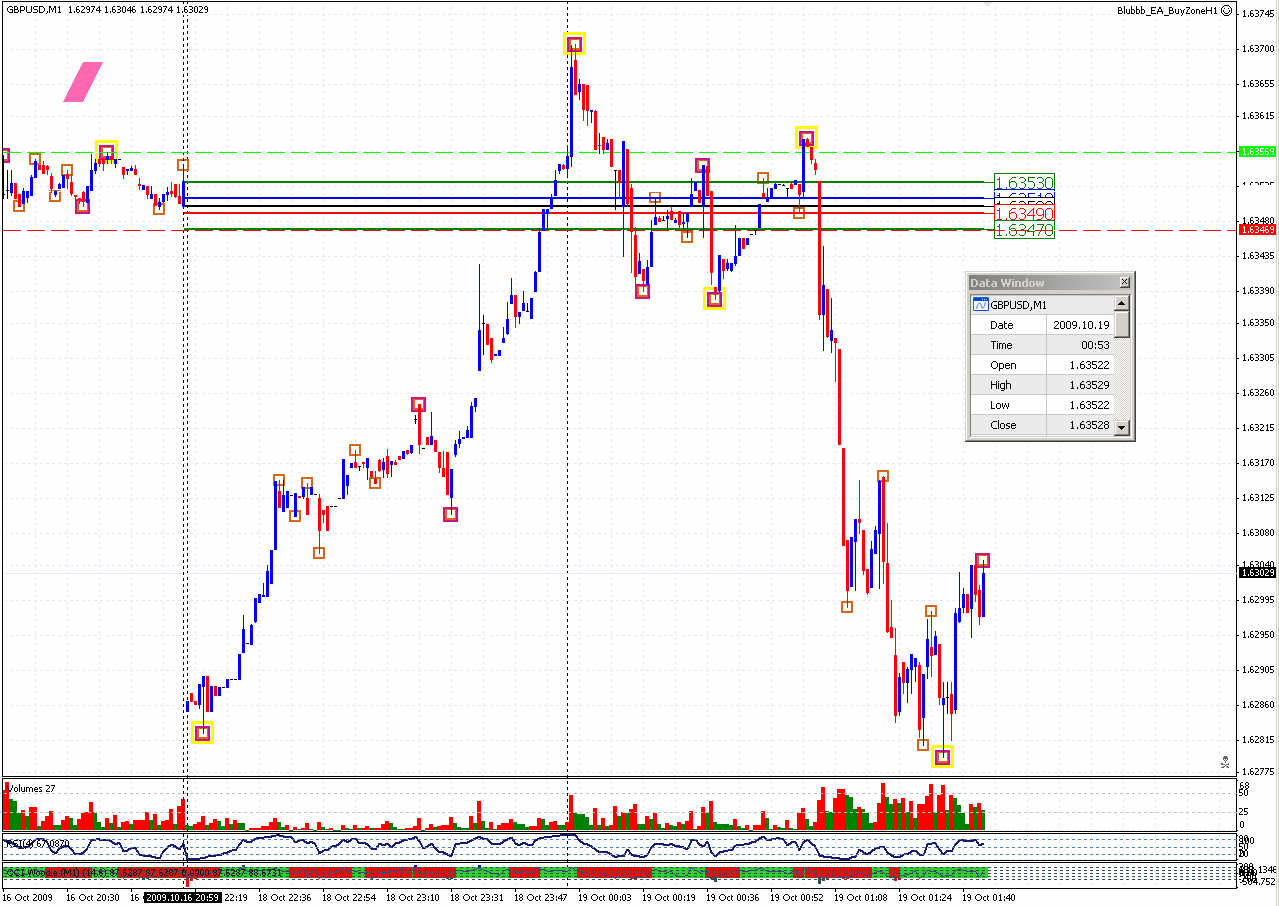Viewport: 1279px width, 906px height.
Task: Select the Time label in Data Window
Action: click(1001, 345)
